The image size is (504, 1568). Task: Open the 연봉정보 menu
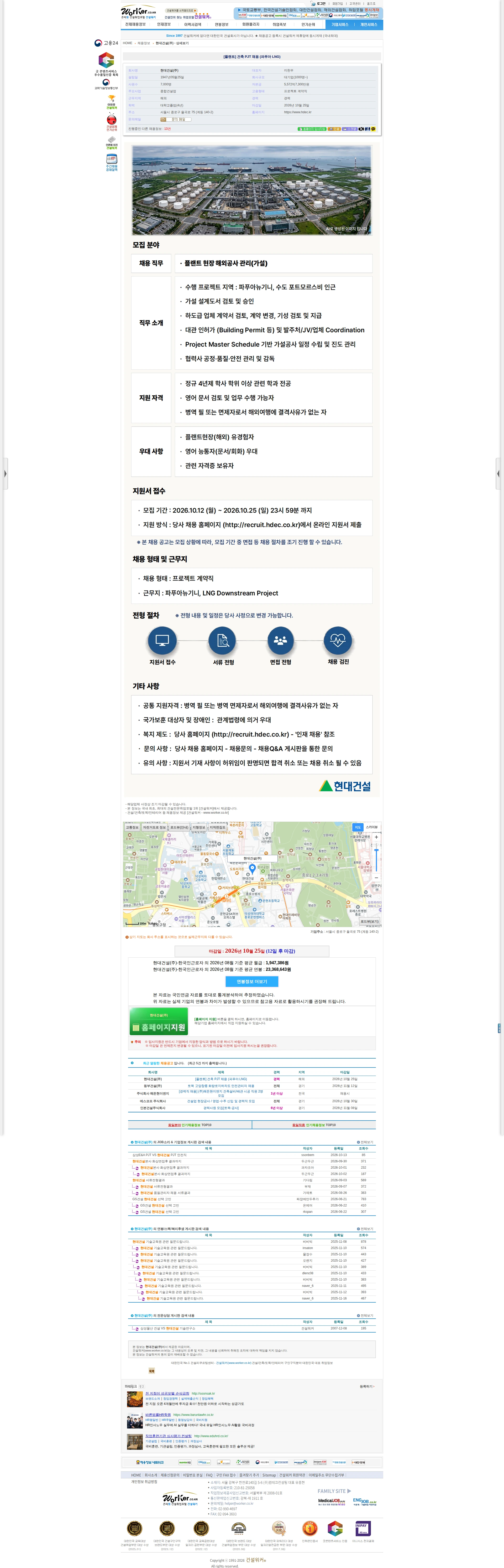tap(221, 24)
